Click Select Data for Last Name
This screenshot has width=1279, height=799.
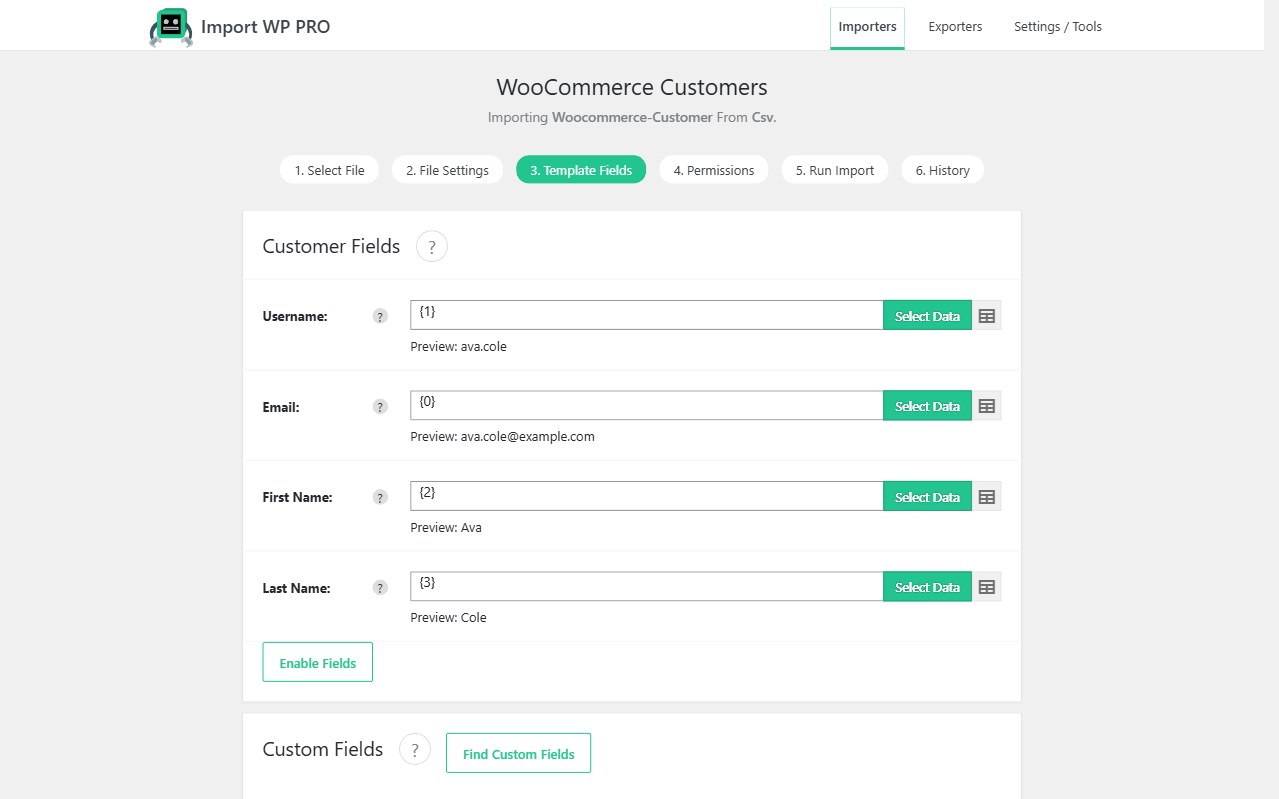click(927, 587)
